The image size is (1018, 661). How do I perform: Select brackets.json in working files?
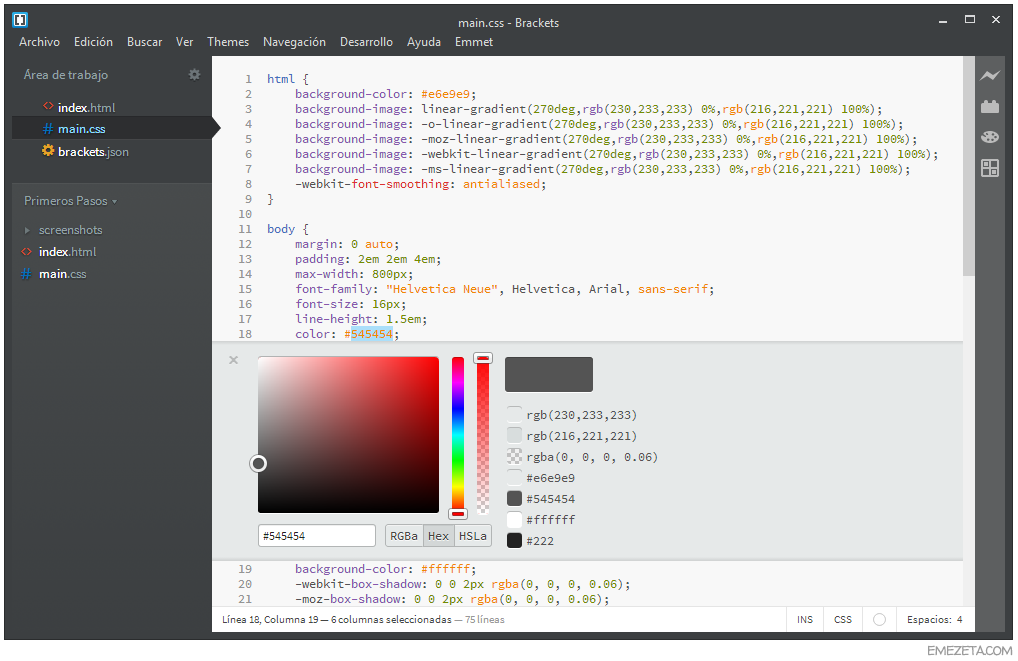pos(93,151)
